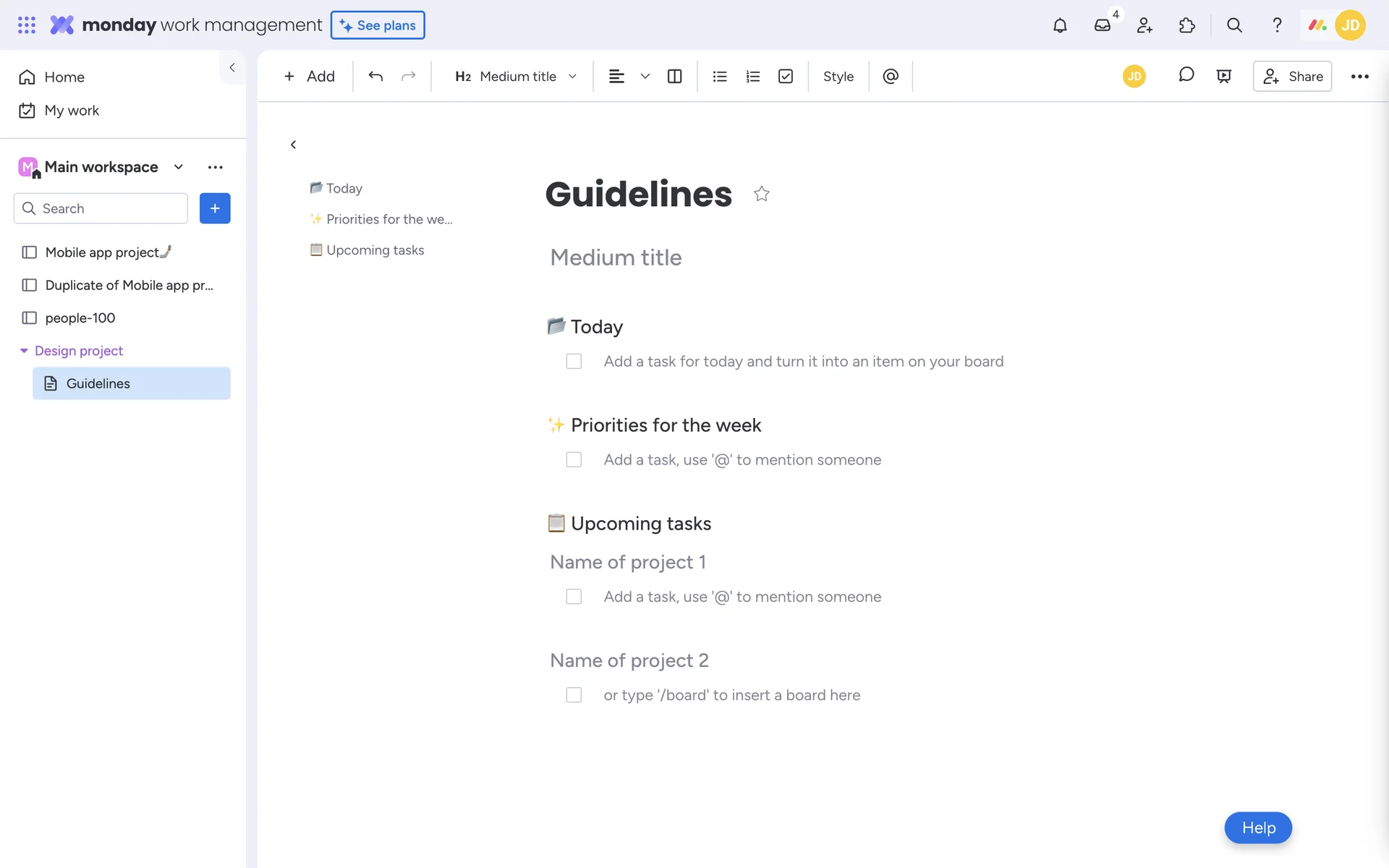The image size is (1389, 868).
Task: Expand the text alignment dropdown arrow
Action: 645,76
